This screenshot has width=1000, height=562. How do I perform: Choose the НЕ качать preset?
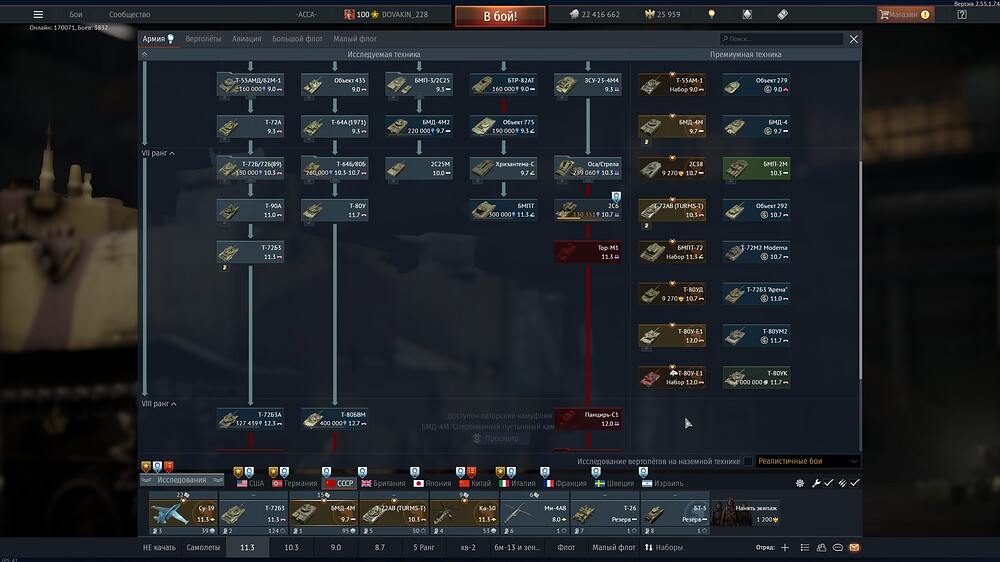pos(159,547)
